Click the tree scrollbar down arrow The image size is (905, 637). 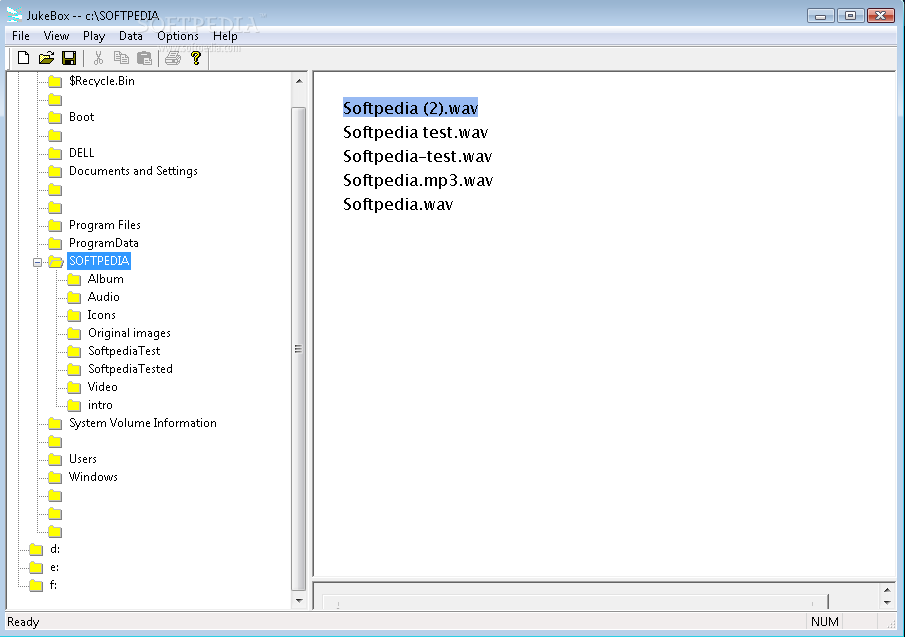pos(299,601)
